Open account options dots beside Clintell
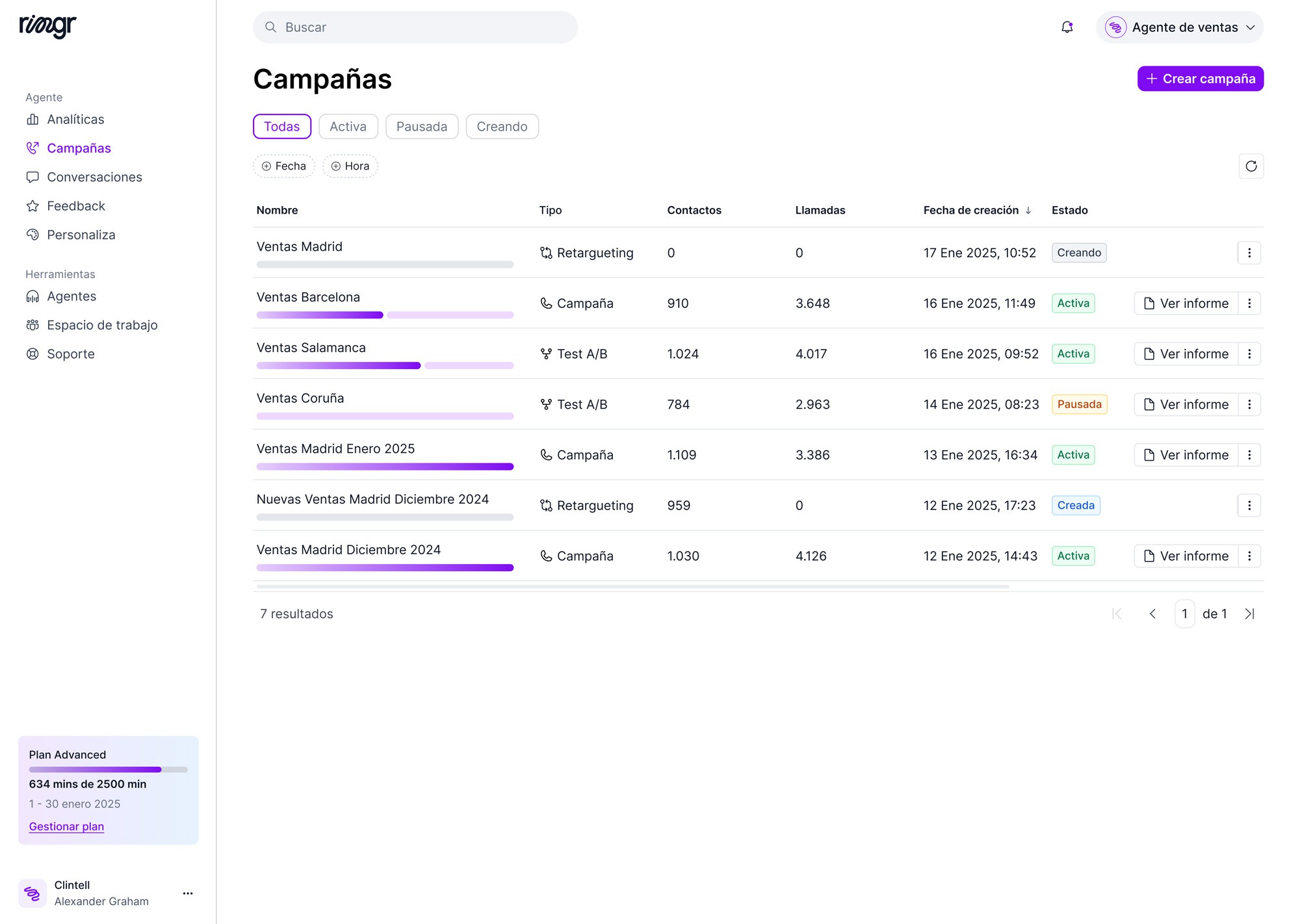Viewport: 1300px width, 924px height. click(188, 893)
